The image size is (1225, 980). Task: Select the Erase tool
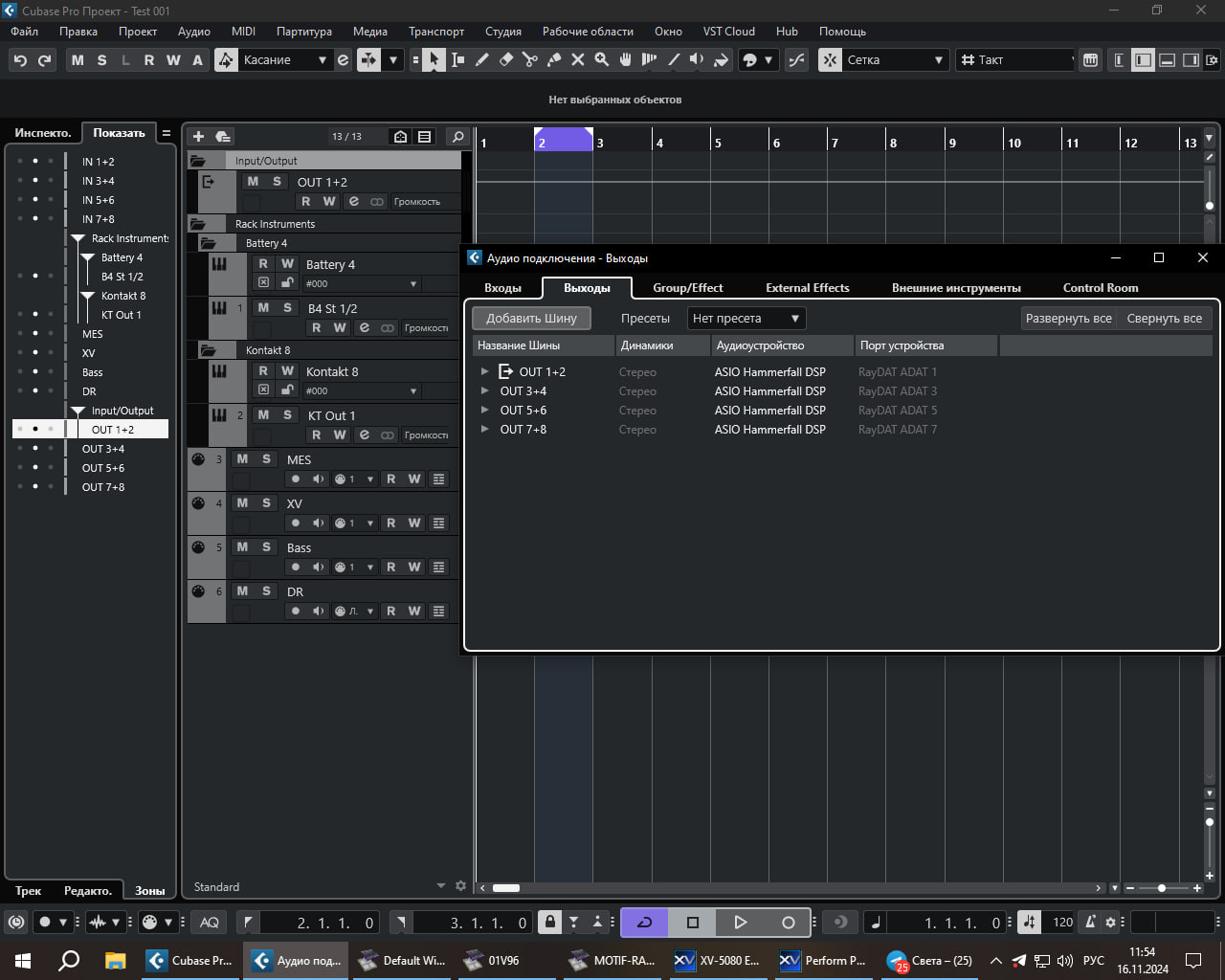(506, 60)
